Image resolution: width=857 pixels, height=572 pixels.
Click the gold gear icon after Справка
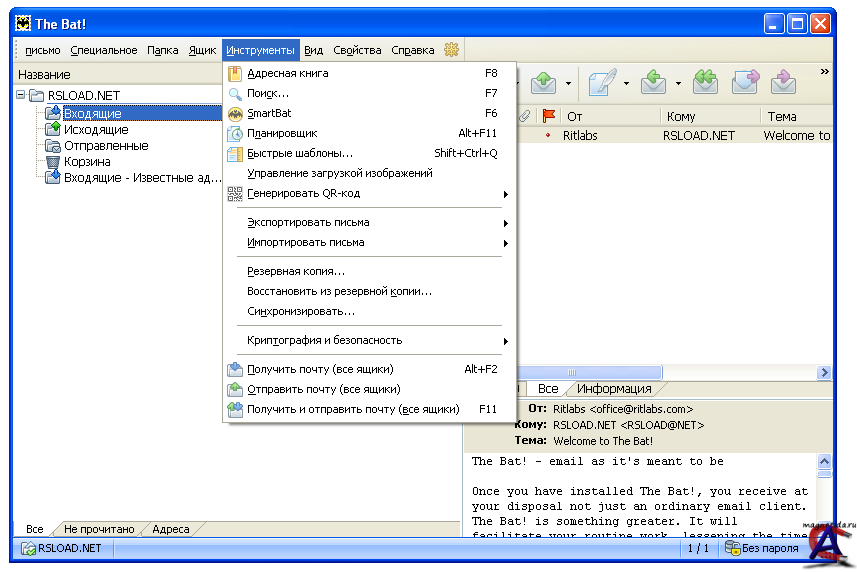pyautogui.click(x=452, y=49)
